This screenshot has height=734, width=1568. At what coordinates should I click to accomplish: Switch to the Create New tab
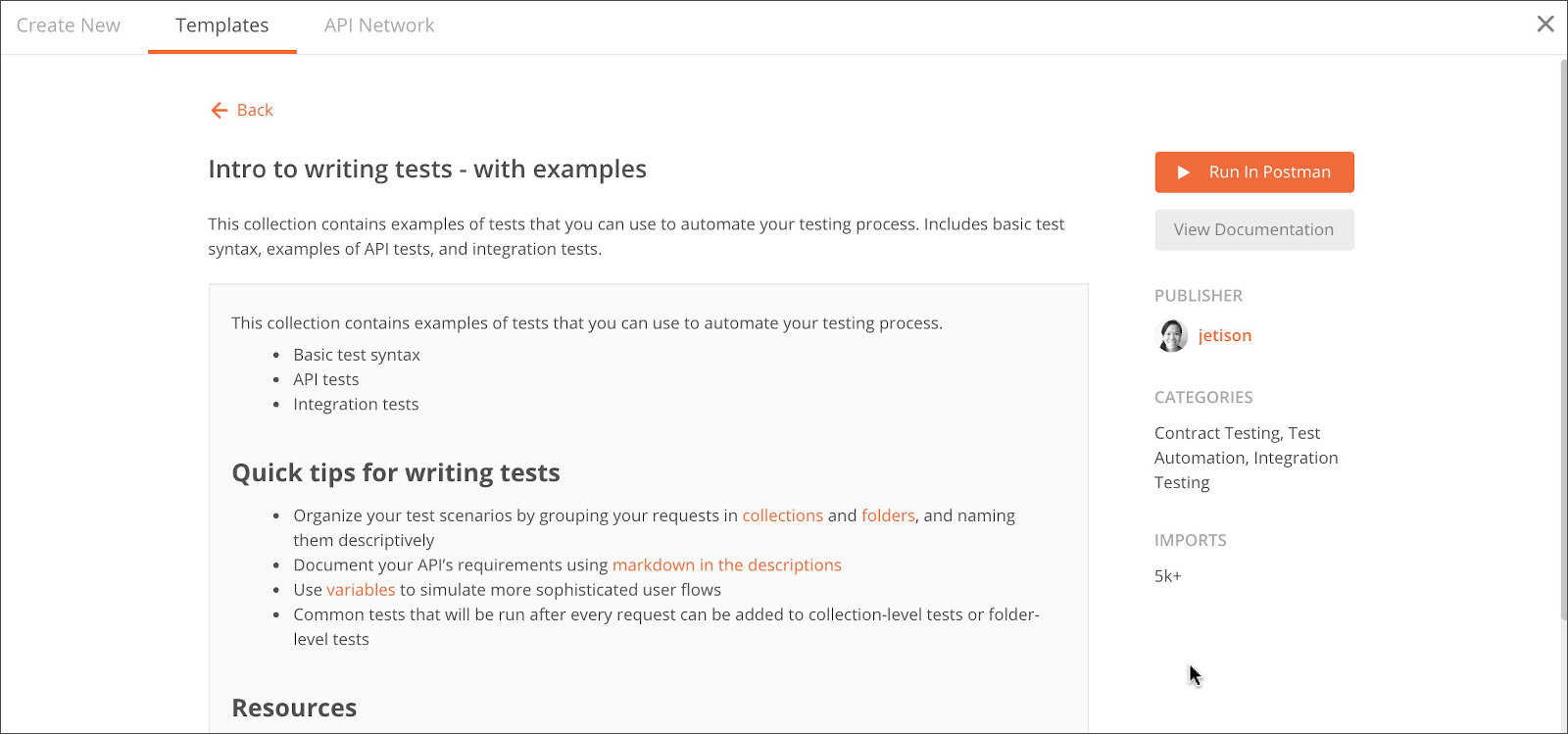click(x=69, y=25)
